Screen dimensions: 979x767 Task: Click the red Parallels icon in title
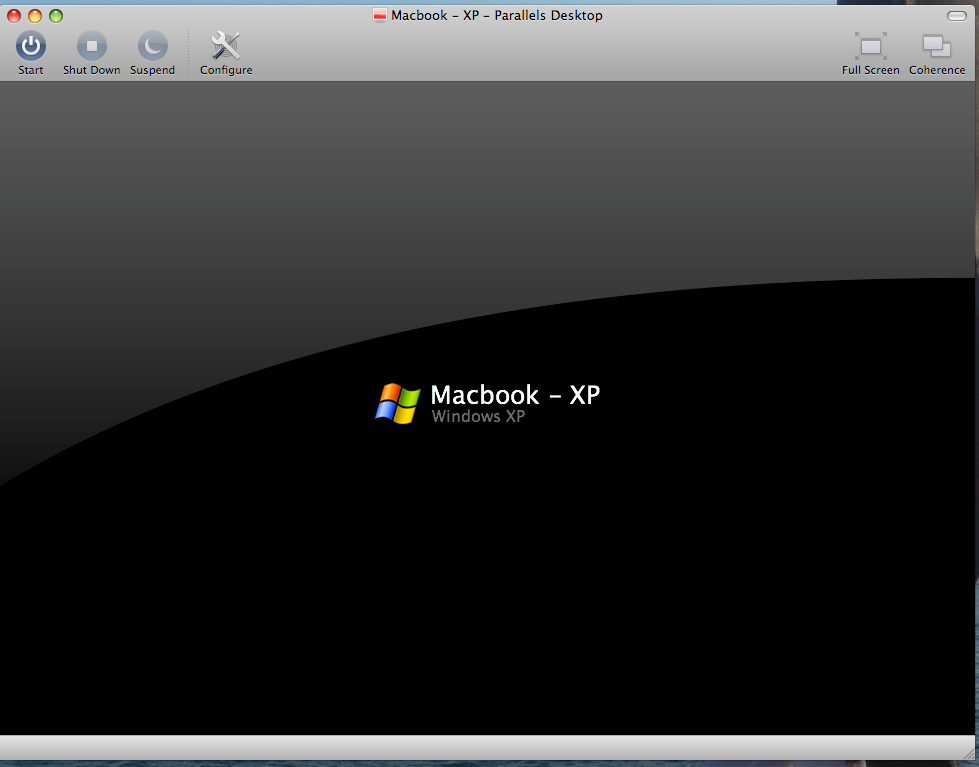click(x=380, y=15)
